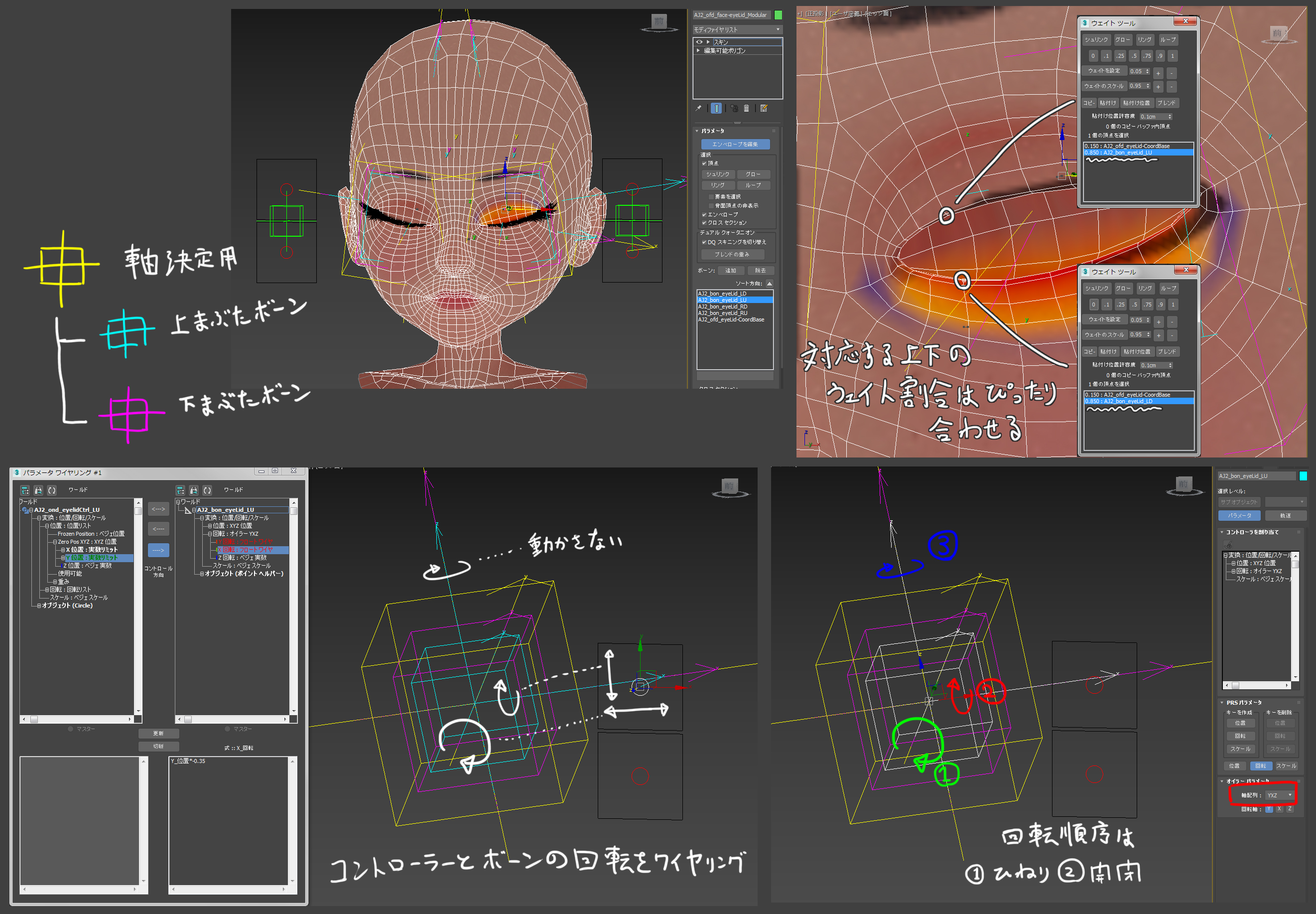1316x914 pixels.
Task: Select AJ2_bon_eyeLid_RD in the bone list
Action: pyautogui.click(x=734, y=306)
